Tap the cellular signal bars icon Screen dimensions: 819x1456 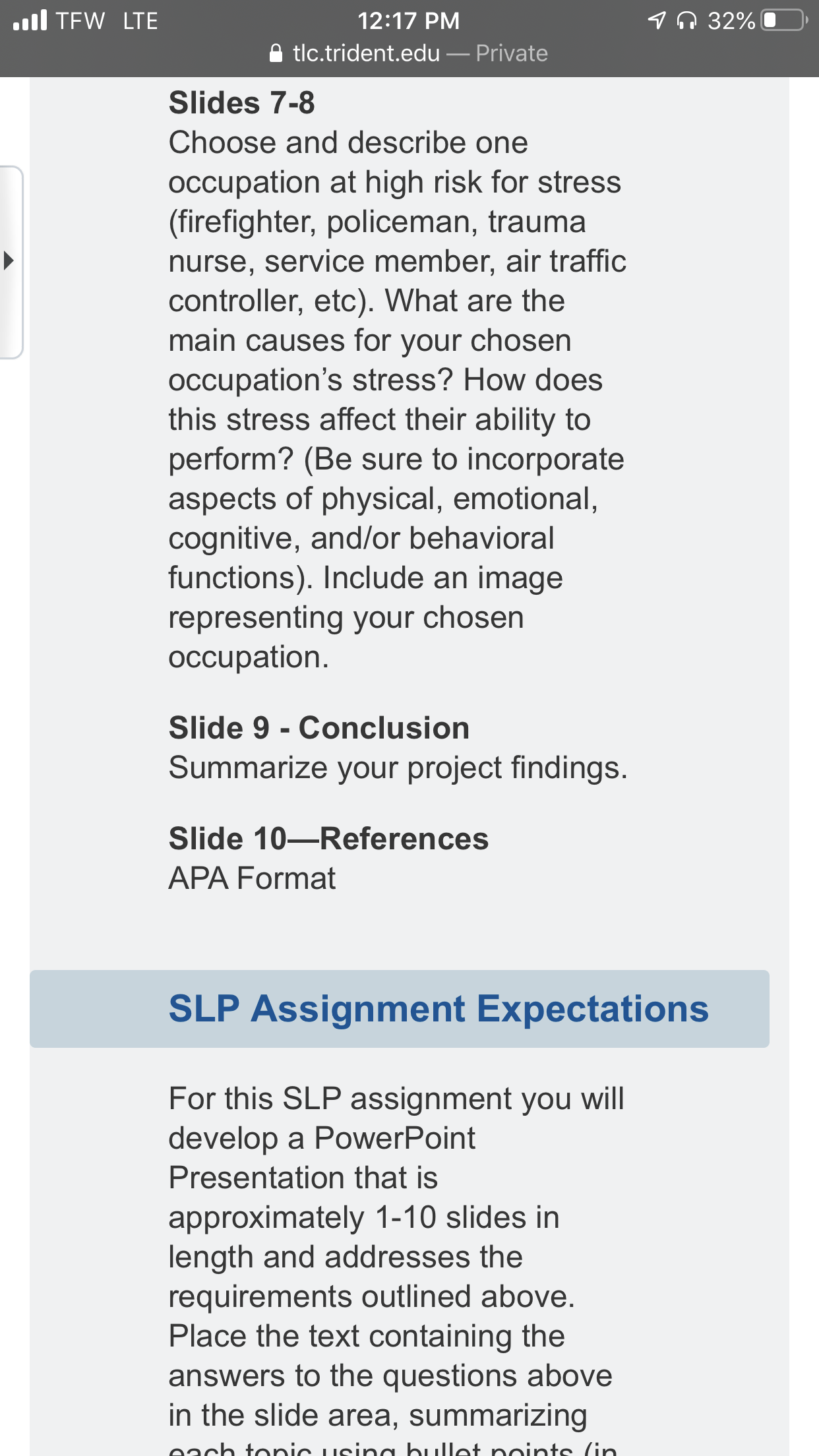pyautogui.click(x=30, y=20)
